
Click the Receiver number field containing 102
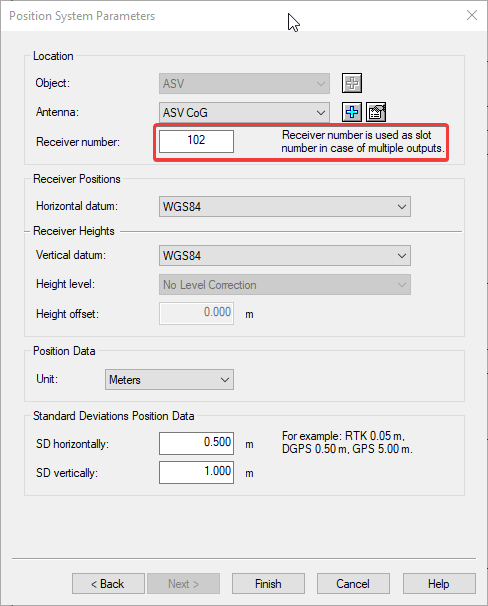pos(196,141)
